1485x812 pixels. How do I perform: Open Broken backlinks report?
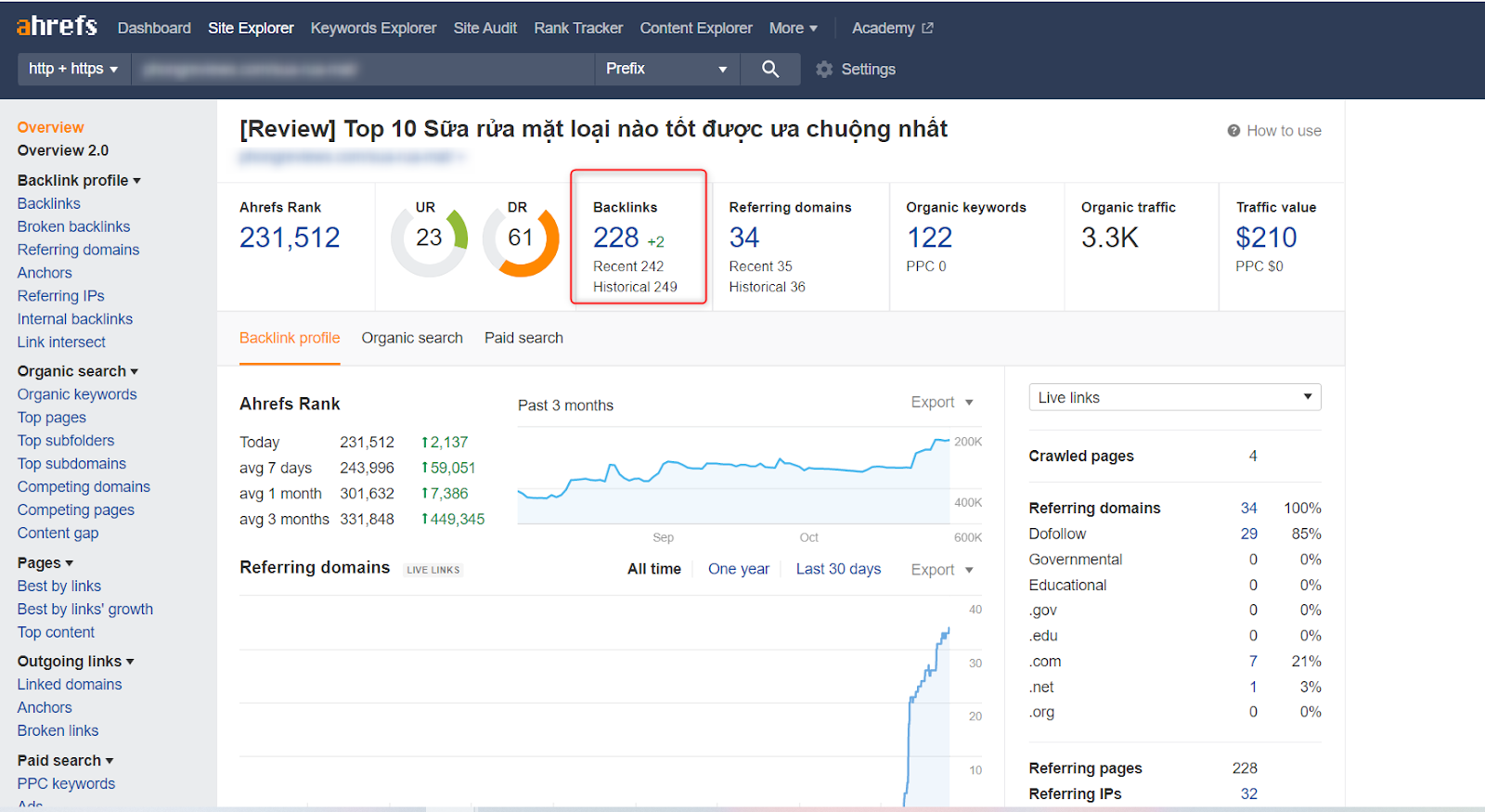73,226
